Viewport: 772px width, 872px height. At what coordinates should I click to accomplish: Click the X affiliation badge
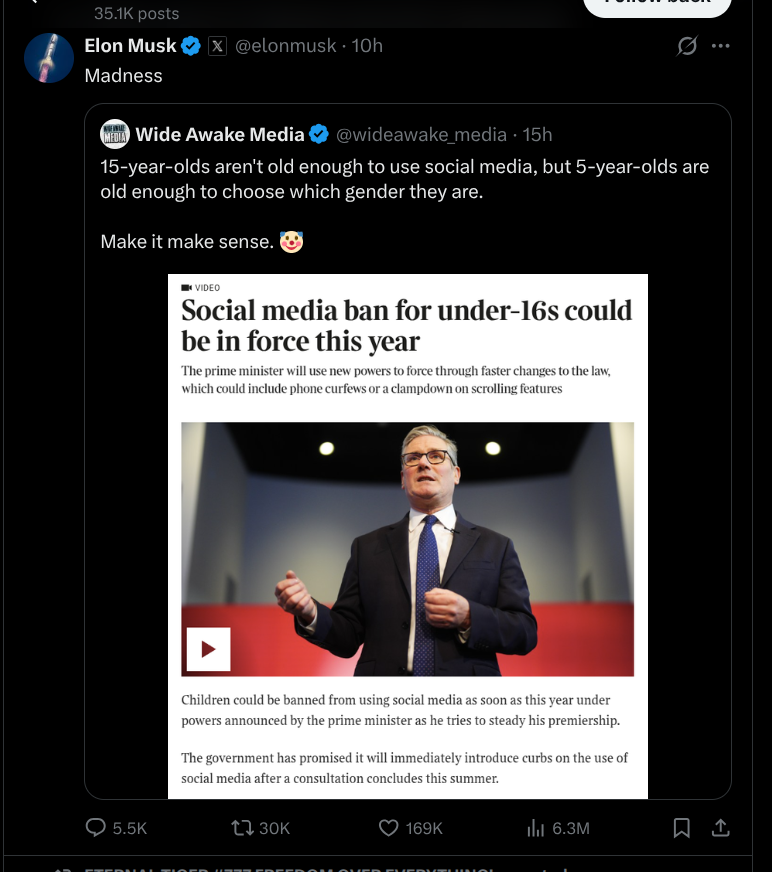click(x=217, y=46)
